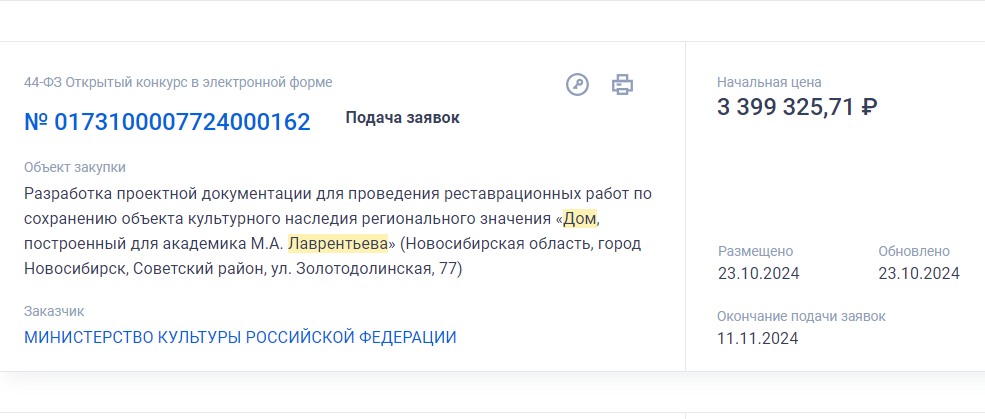Viewport: 985px width, 419px height.
Task: Click the Заказчик label
Action: coord(54,312)
